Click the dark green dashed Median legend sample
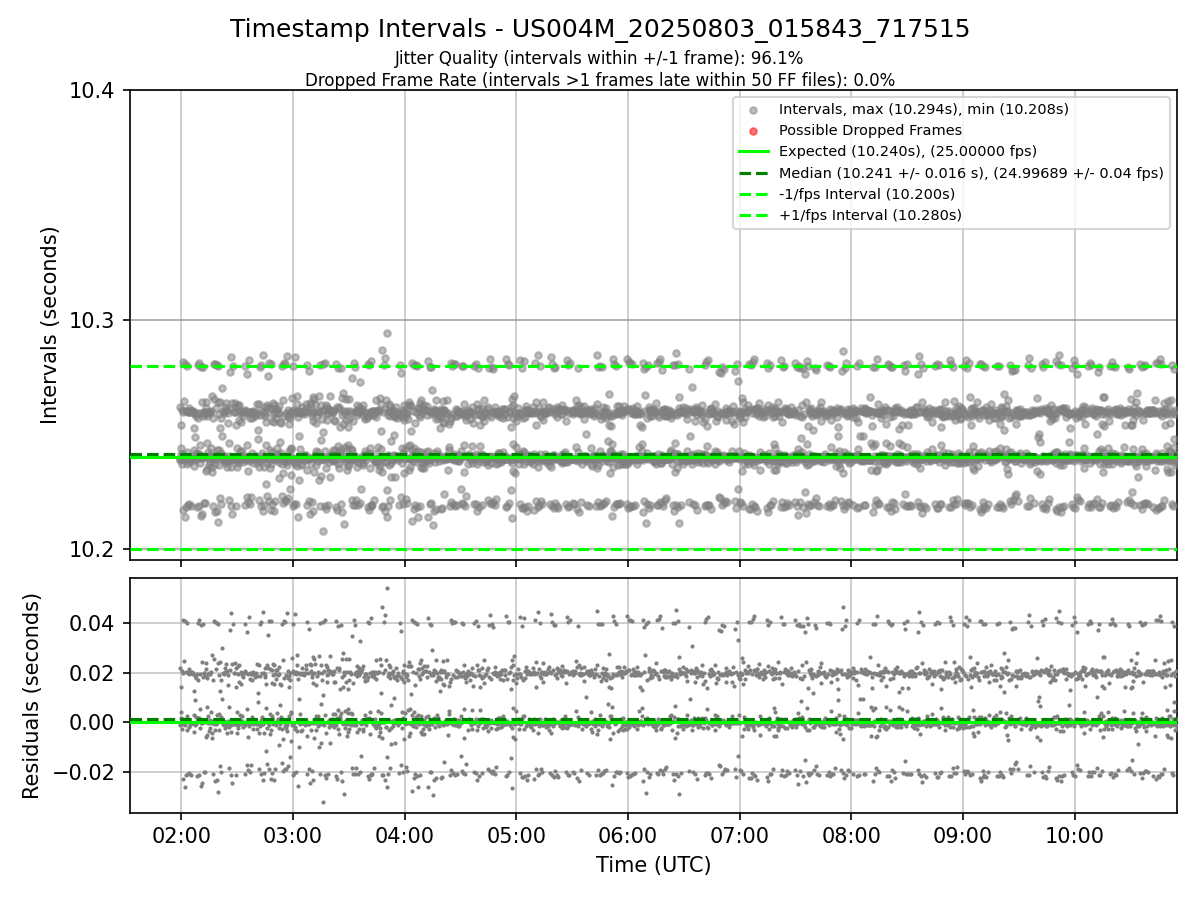Image resolution: width=1200 pixels, height=900 pixels. [754, 173]
